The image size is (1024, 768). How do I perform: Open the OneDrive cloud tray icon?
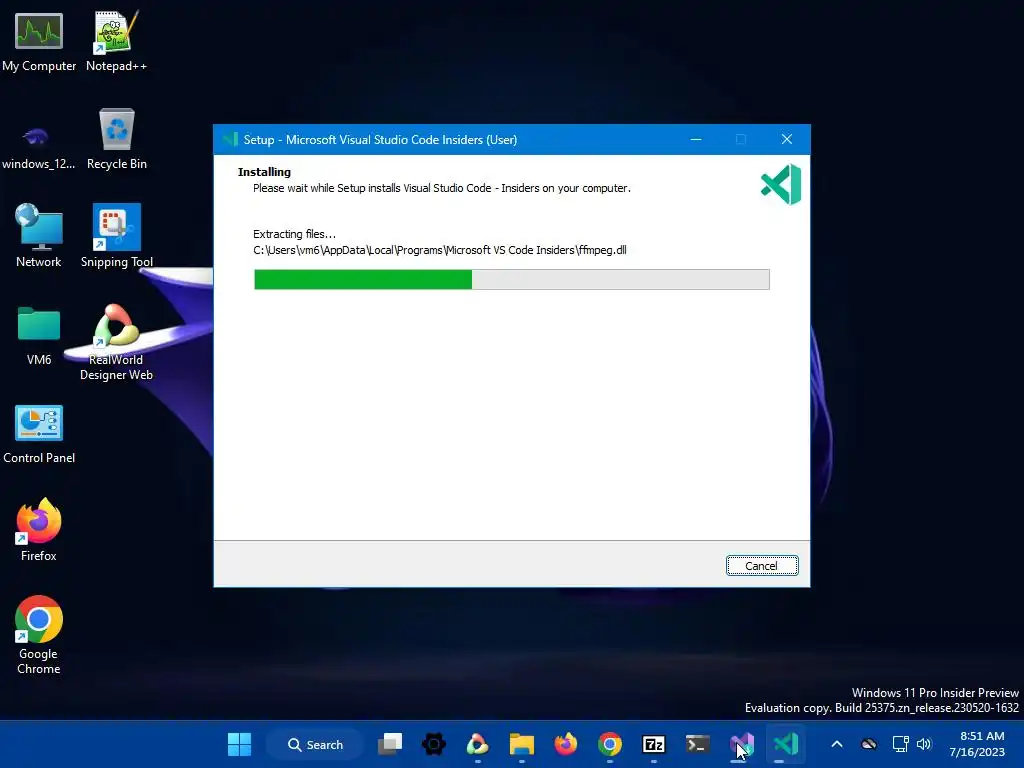(869, 744)
